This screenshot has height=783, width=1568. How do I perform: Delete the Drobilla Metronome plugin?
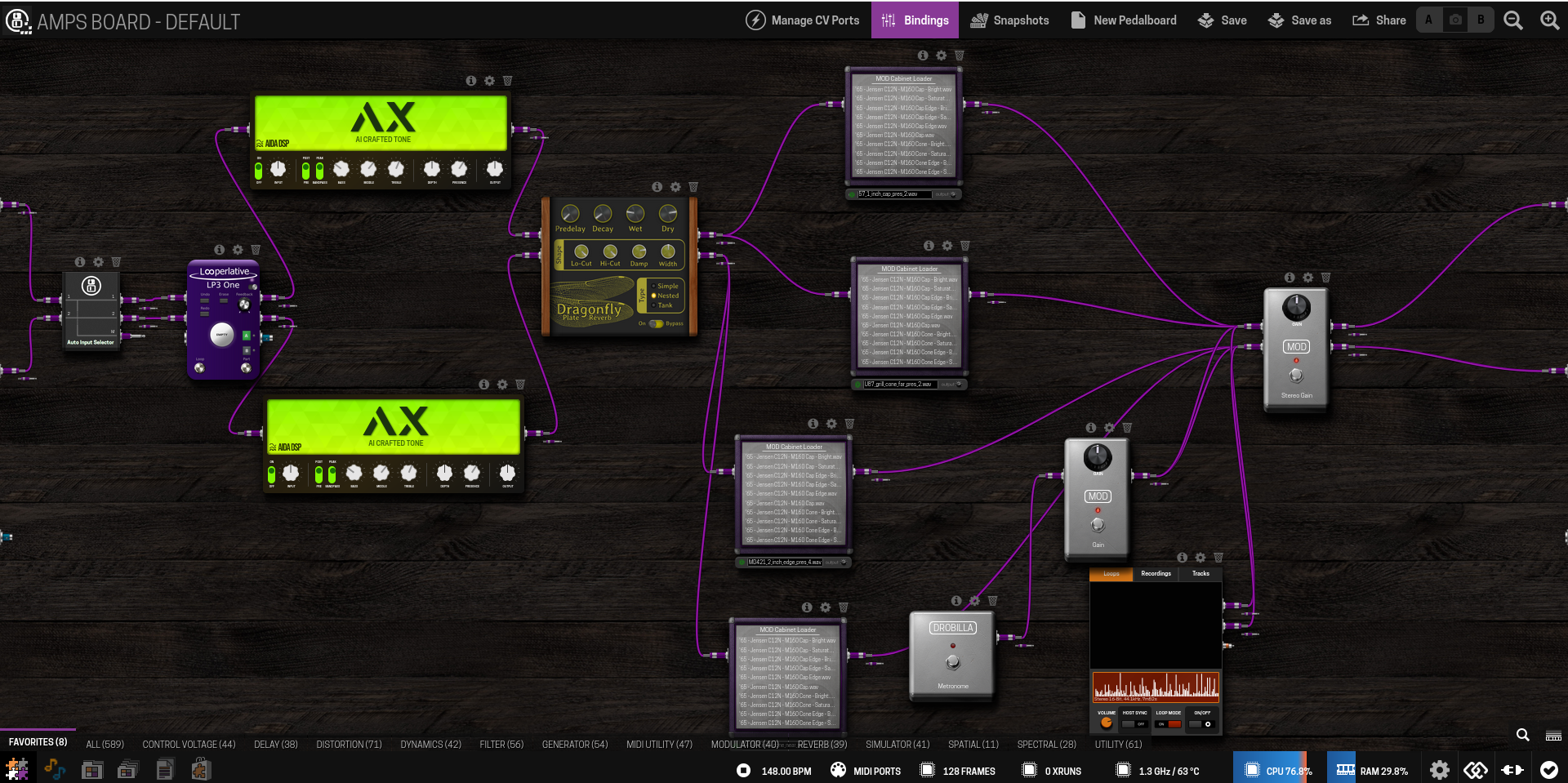click(993, 601)
